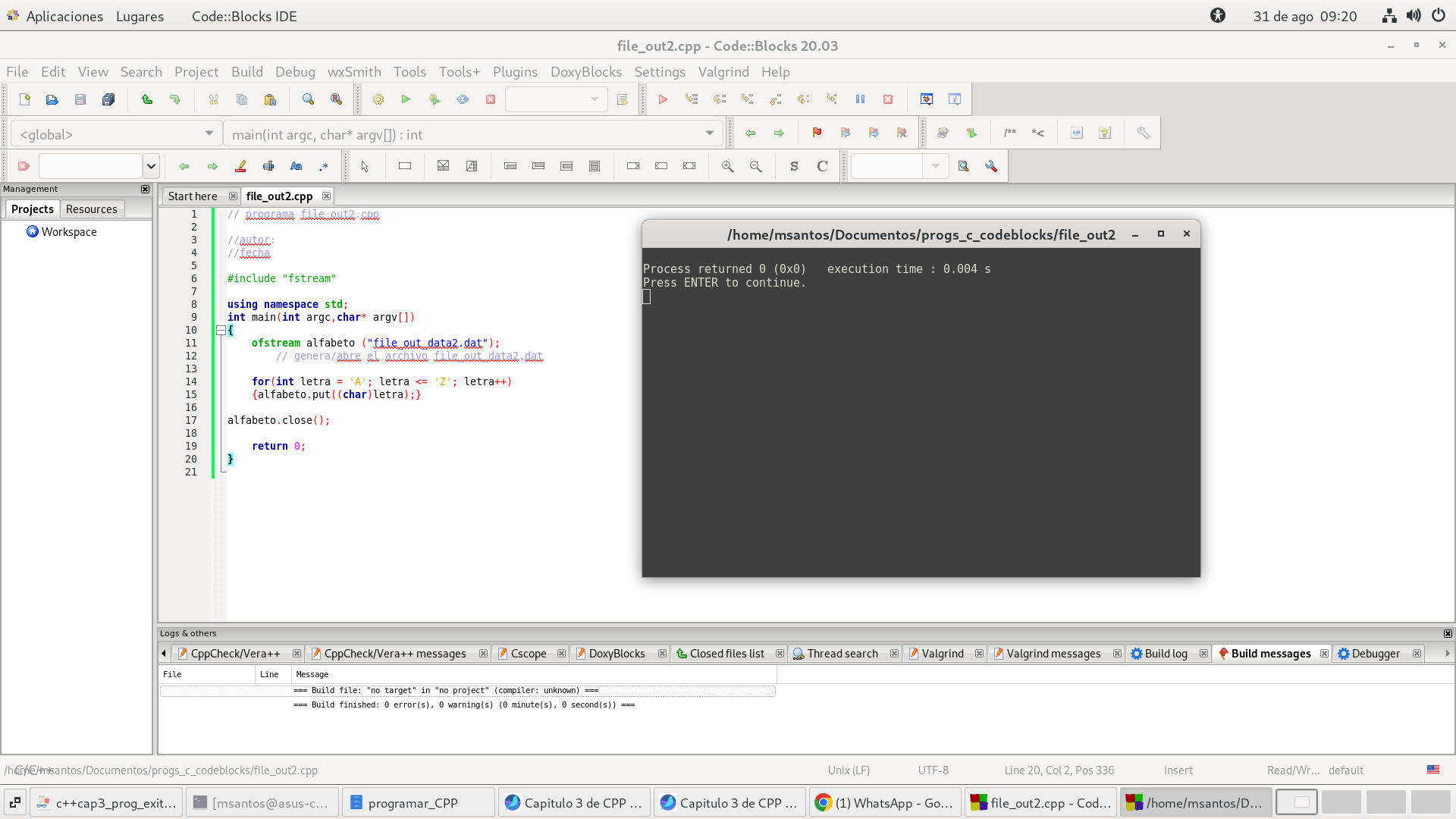Toggle Match case in incremental search
The width and height of the screenshot is (1456, 819).
(x=296, y=166)
